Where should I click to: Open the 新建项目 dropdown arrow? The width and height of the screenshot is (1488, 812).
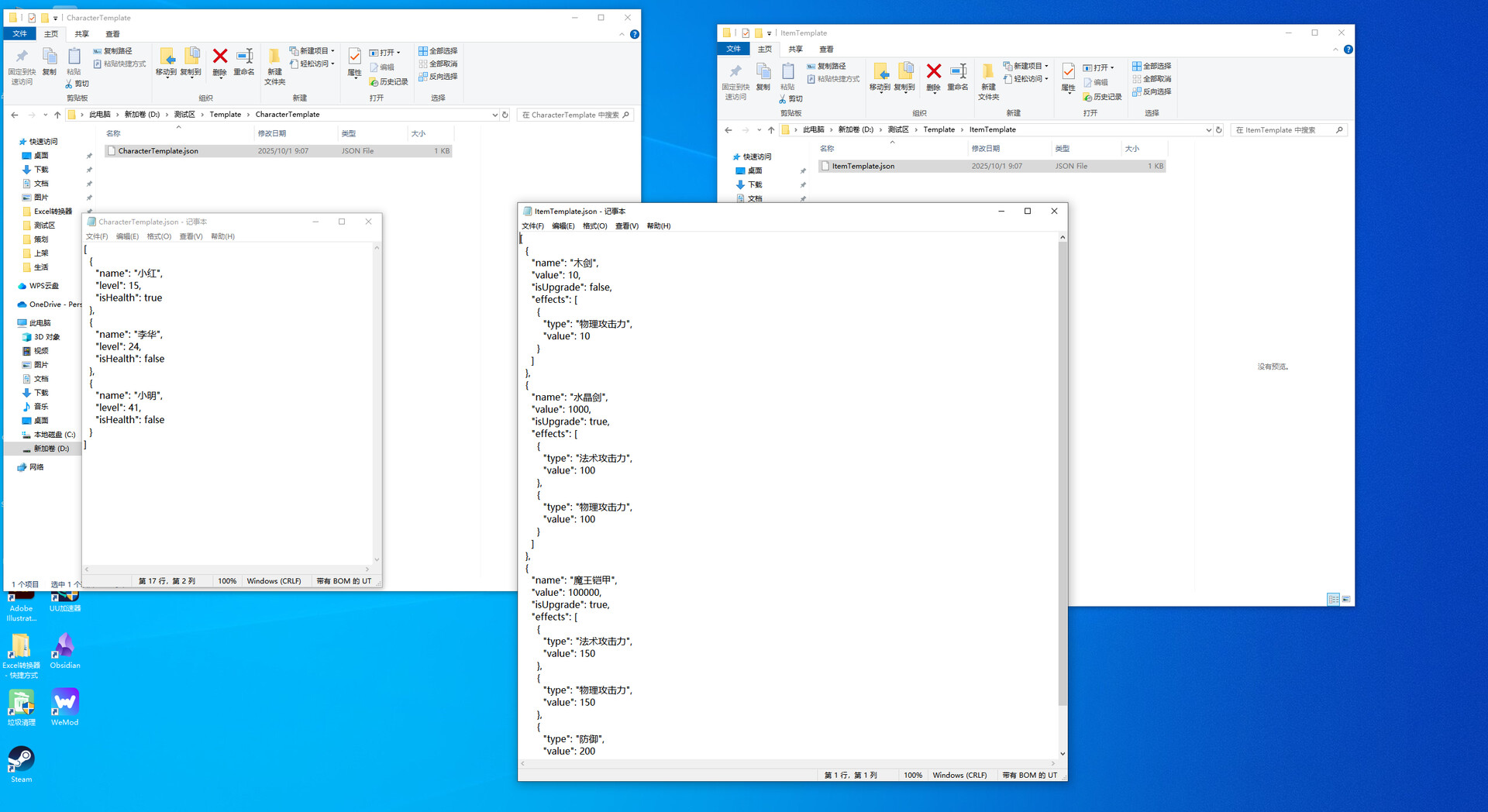(333, 50)
